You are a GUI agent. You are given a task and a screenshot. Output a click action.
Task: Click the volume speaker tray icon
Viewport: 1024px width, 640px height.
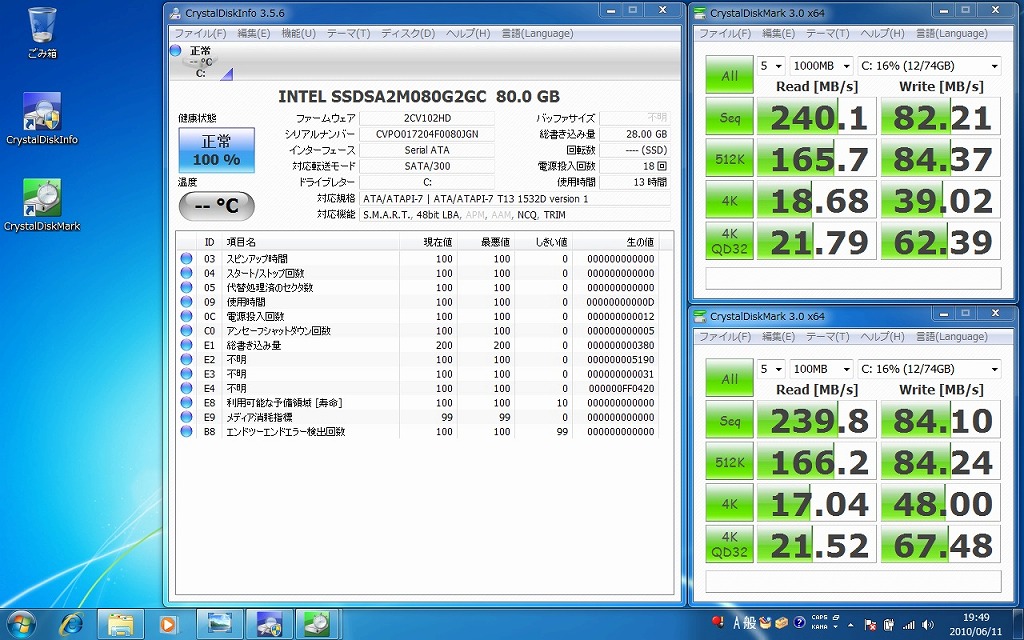(927, 625)
